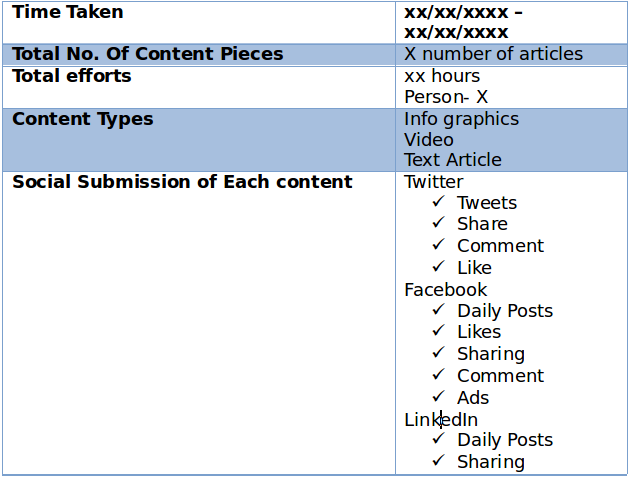Place cursor on xx hours text

click(x=442, y=76)
